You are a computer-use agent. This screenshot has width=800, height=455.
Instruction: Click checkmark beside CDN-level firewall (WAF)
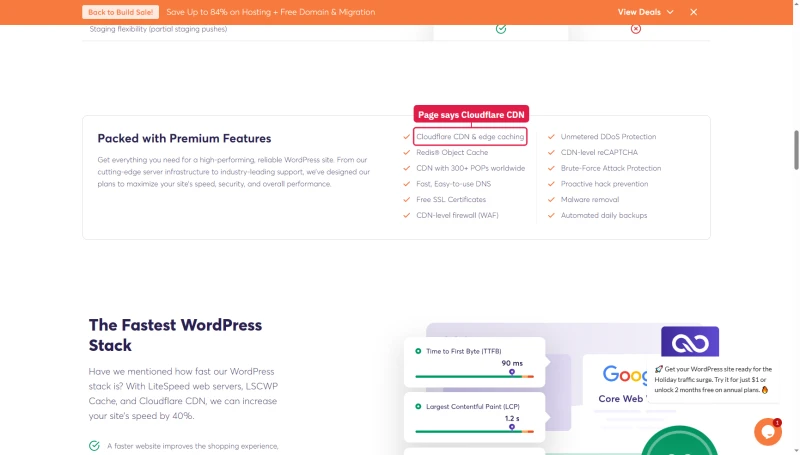pos(407,215)
